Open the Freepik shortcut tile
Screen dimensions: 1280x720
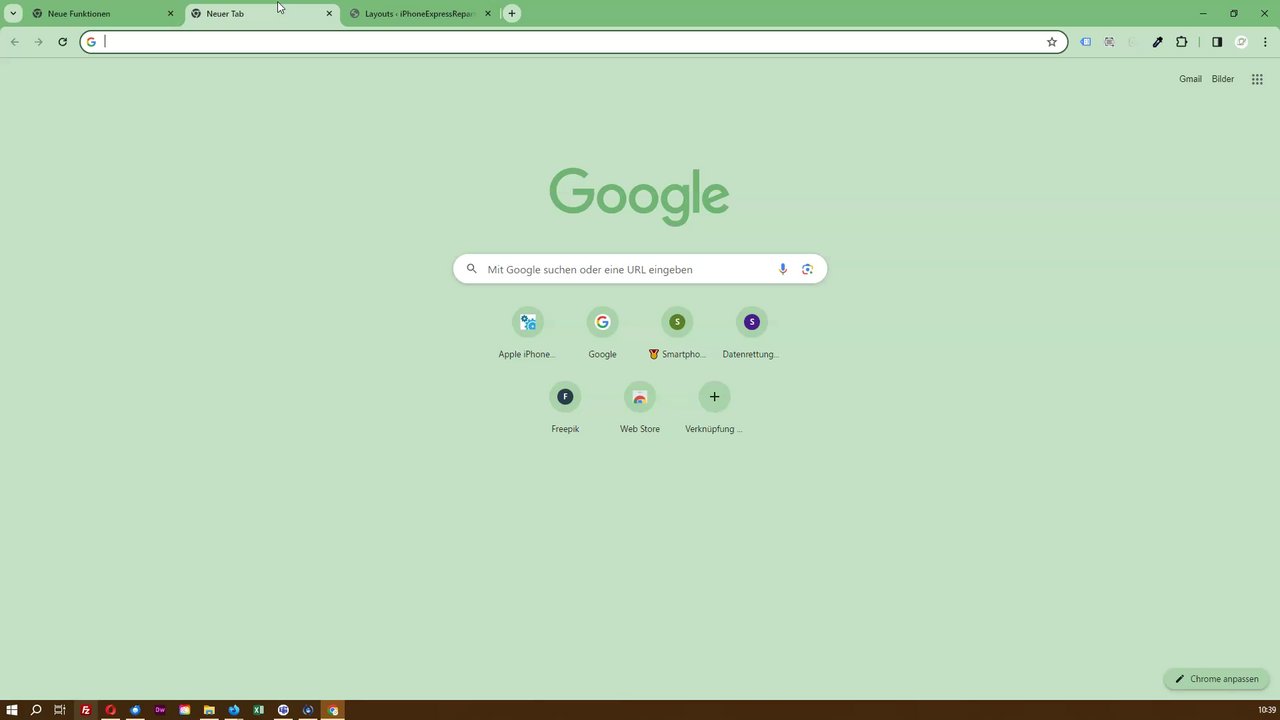coord(565,409)
